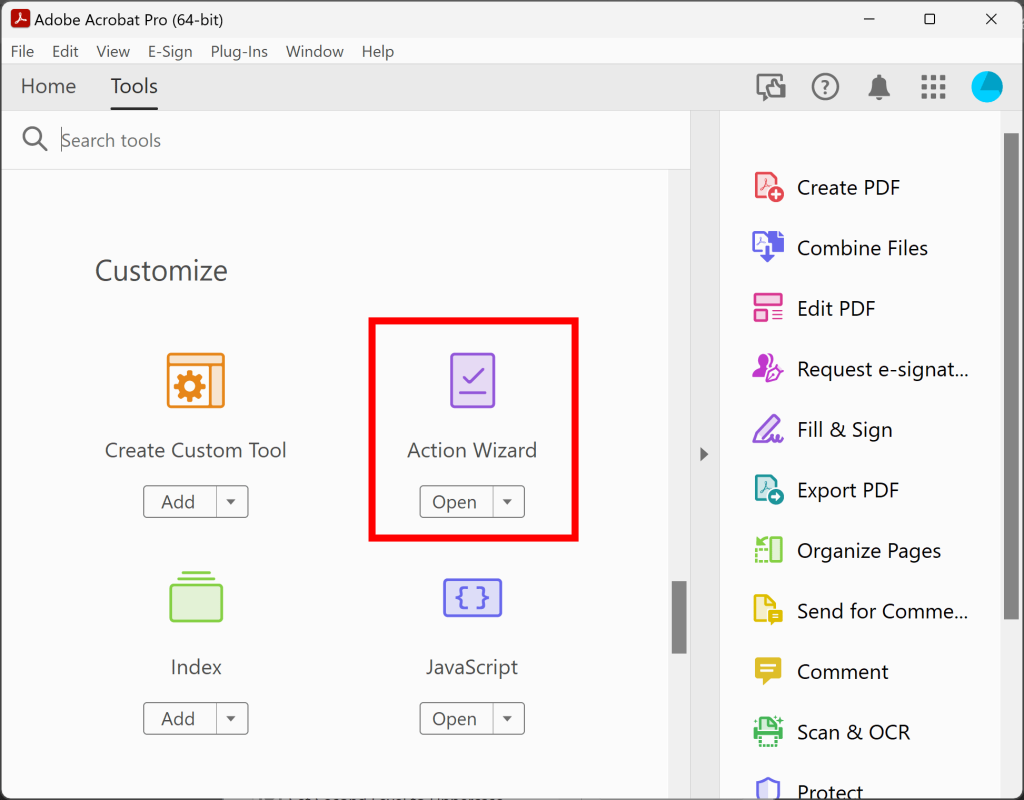This screenshot has height=800, width=1024.
Task: Open the E-Sign menu
Action: click(x=170, y=52)
